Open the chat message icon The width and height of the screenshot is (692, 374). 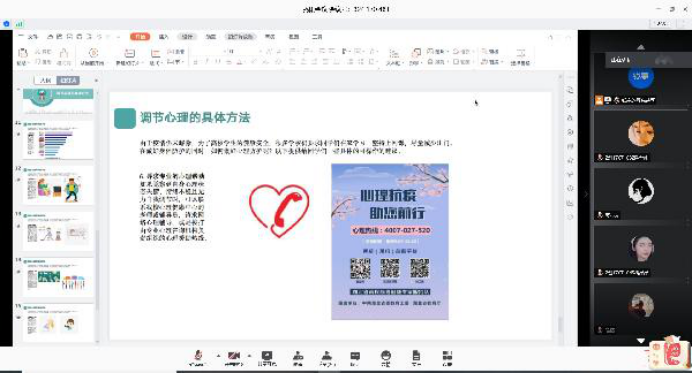click(355, 358)
